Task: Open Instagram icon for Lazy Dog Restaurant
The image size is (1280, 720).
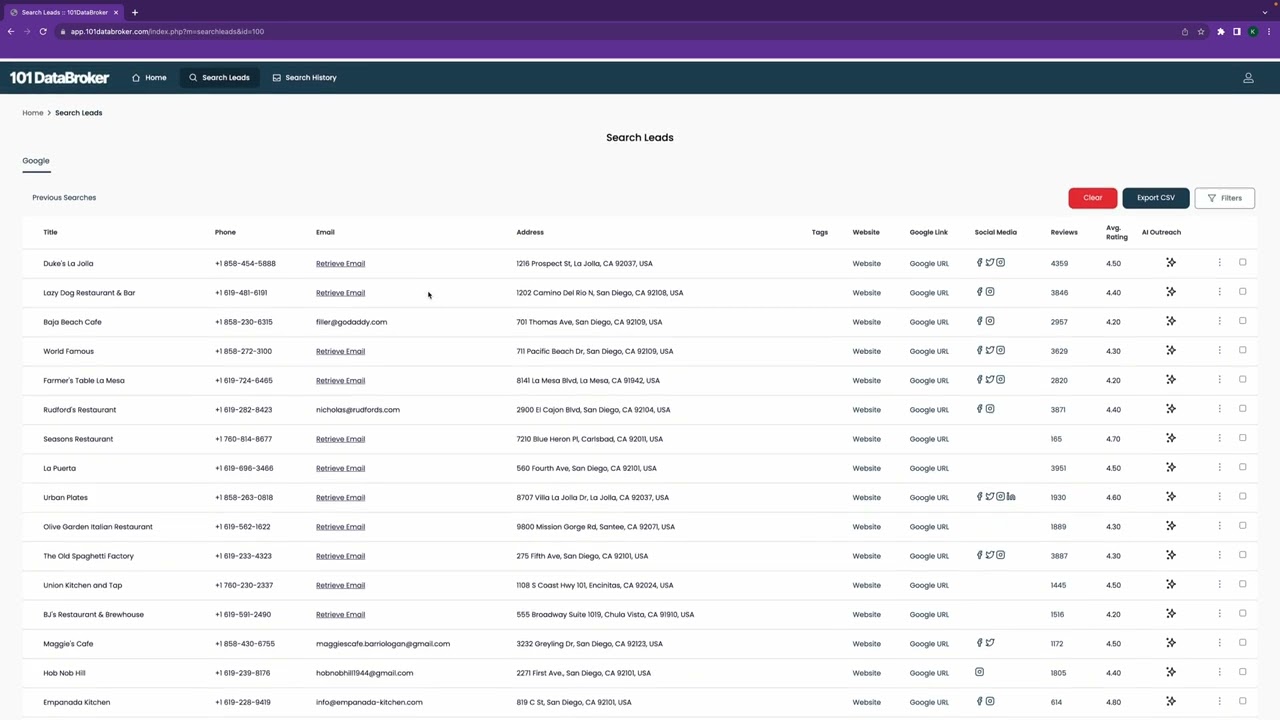Action: click(x=990, y=292)
